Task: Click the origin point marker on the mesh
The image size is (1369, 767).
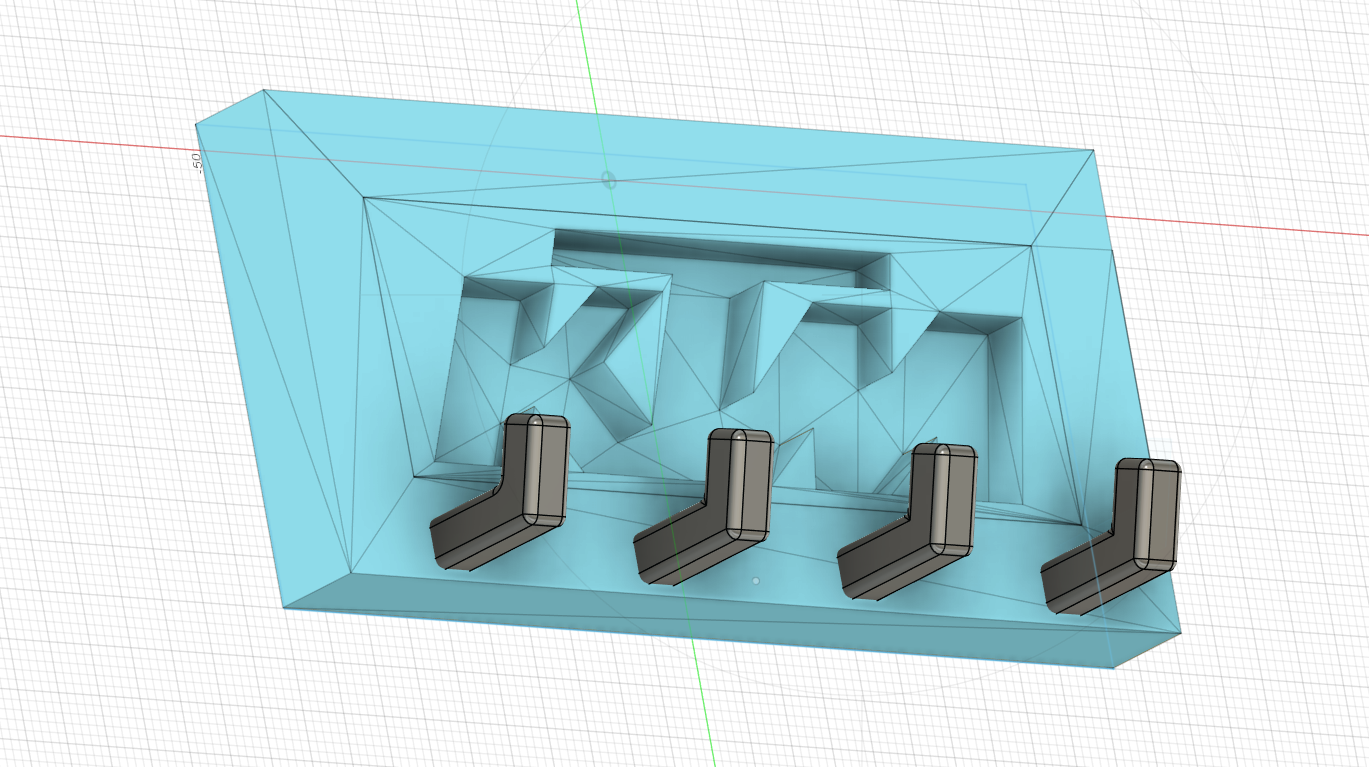Action: 608,180
